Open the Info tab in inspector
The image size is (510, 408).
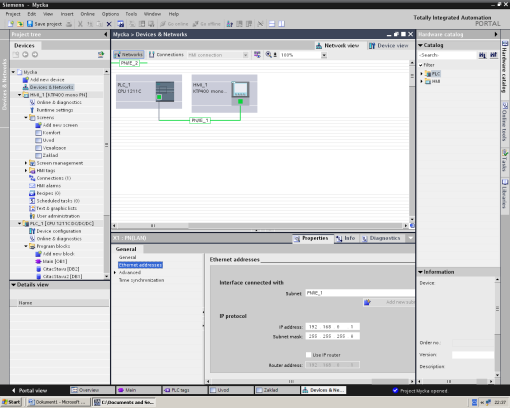tap(346, 238)
